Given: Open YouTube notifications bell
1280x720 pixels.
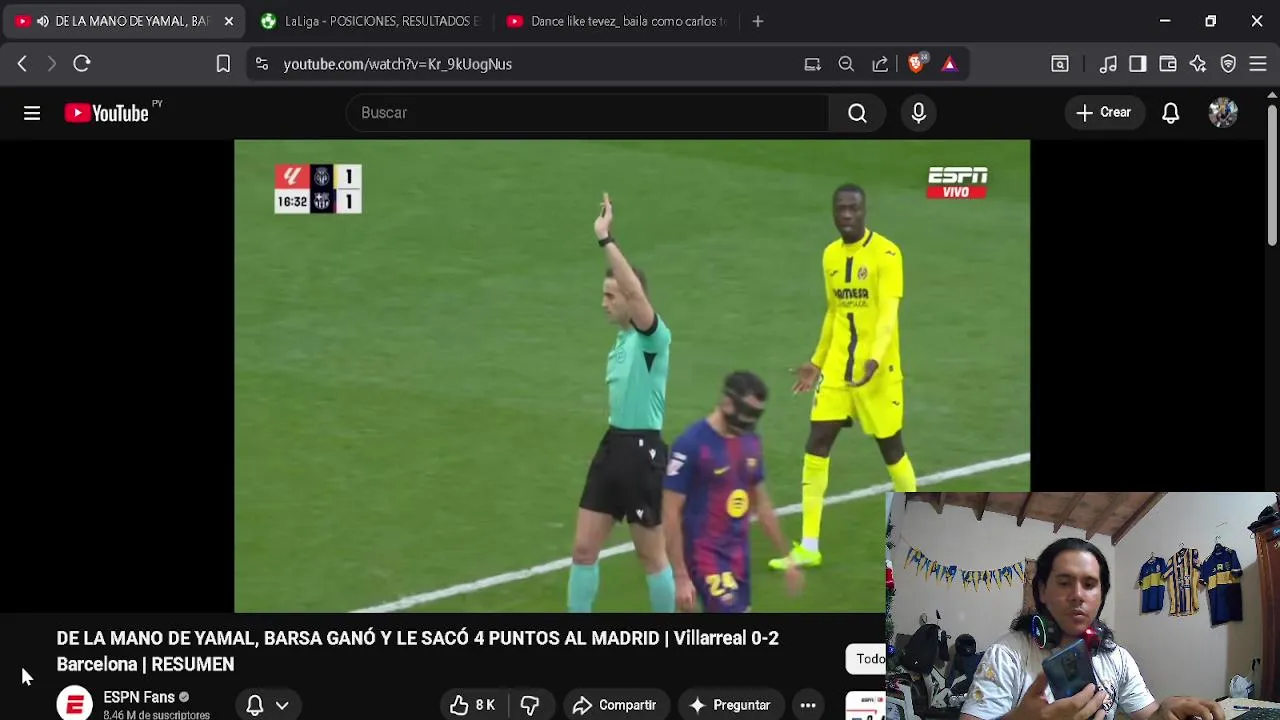Looking at the screenshot, I should [1170, 113].
